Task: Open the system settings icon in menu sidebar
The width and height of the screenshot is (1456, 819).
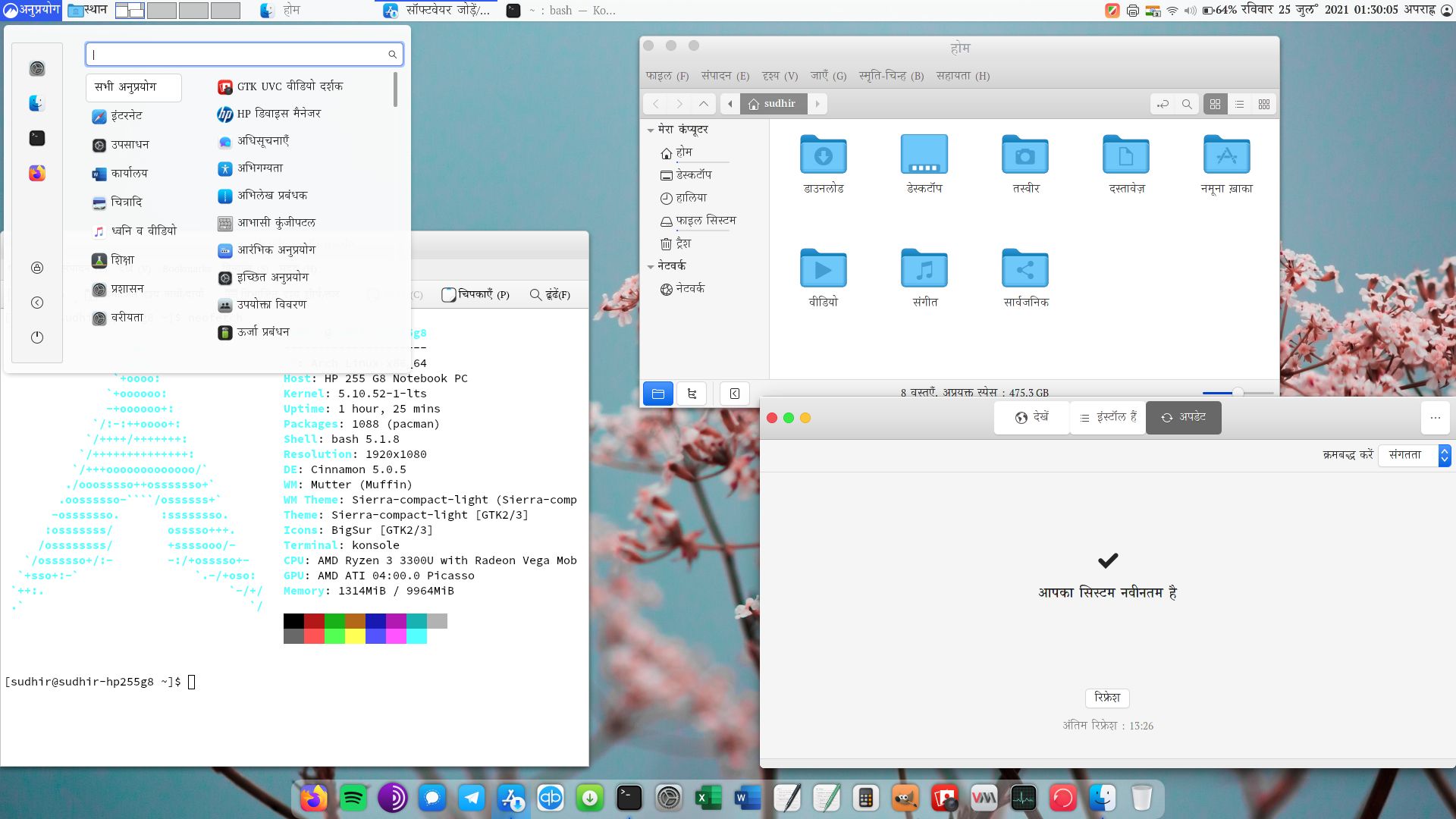Action: tap(36, 68)
